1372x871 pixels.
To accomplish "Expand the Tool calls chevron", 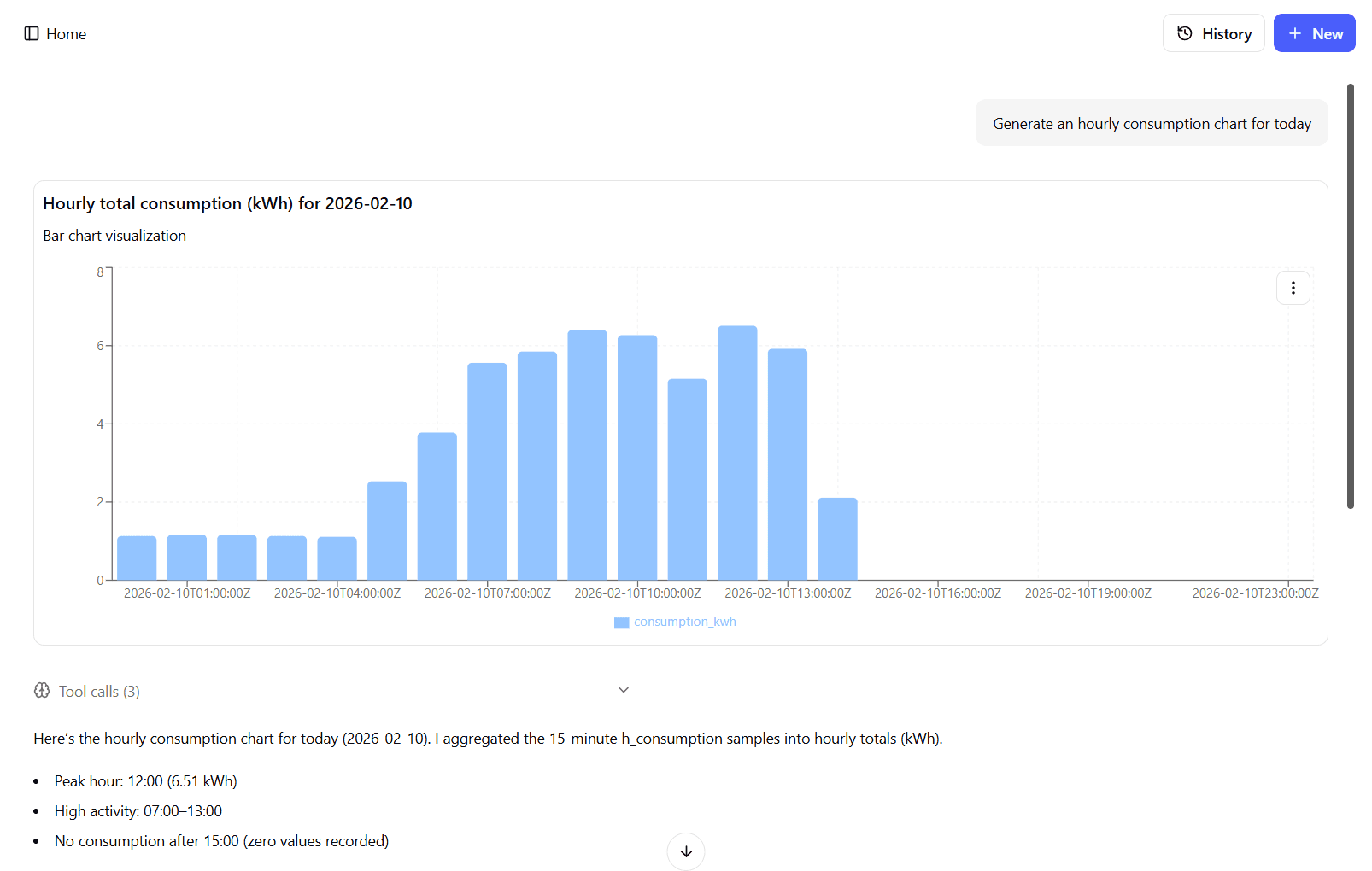I will 624,690.
